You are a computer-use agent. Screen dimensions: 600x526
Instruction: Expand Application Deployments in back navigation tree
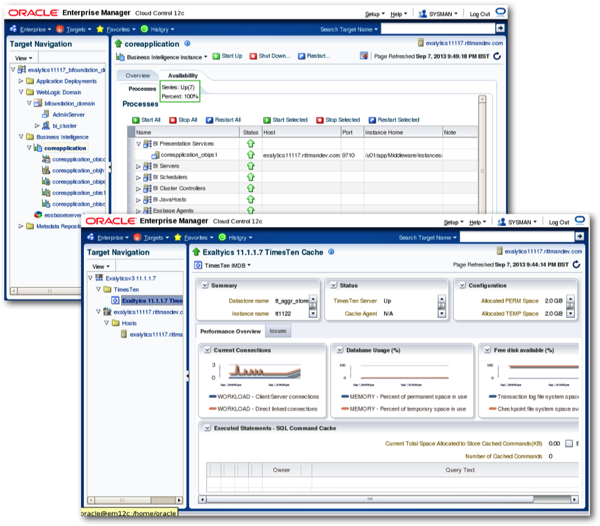click(x=21, y=81)
